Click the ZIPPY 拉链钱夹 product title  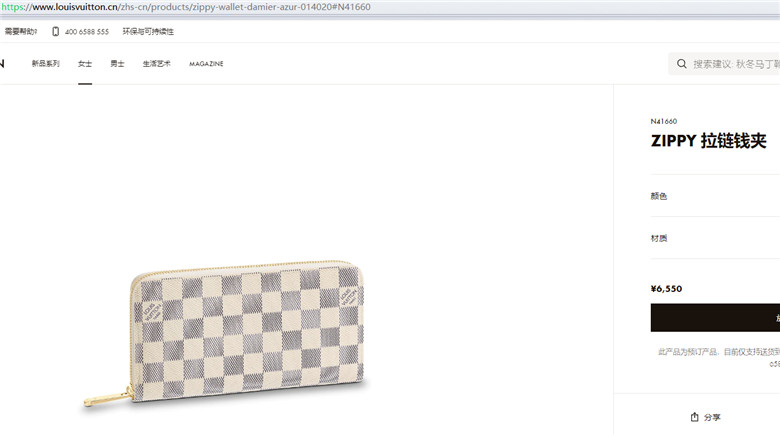click(708, 141)
